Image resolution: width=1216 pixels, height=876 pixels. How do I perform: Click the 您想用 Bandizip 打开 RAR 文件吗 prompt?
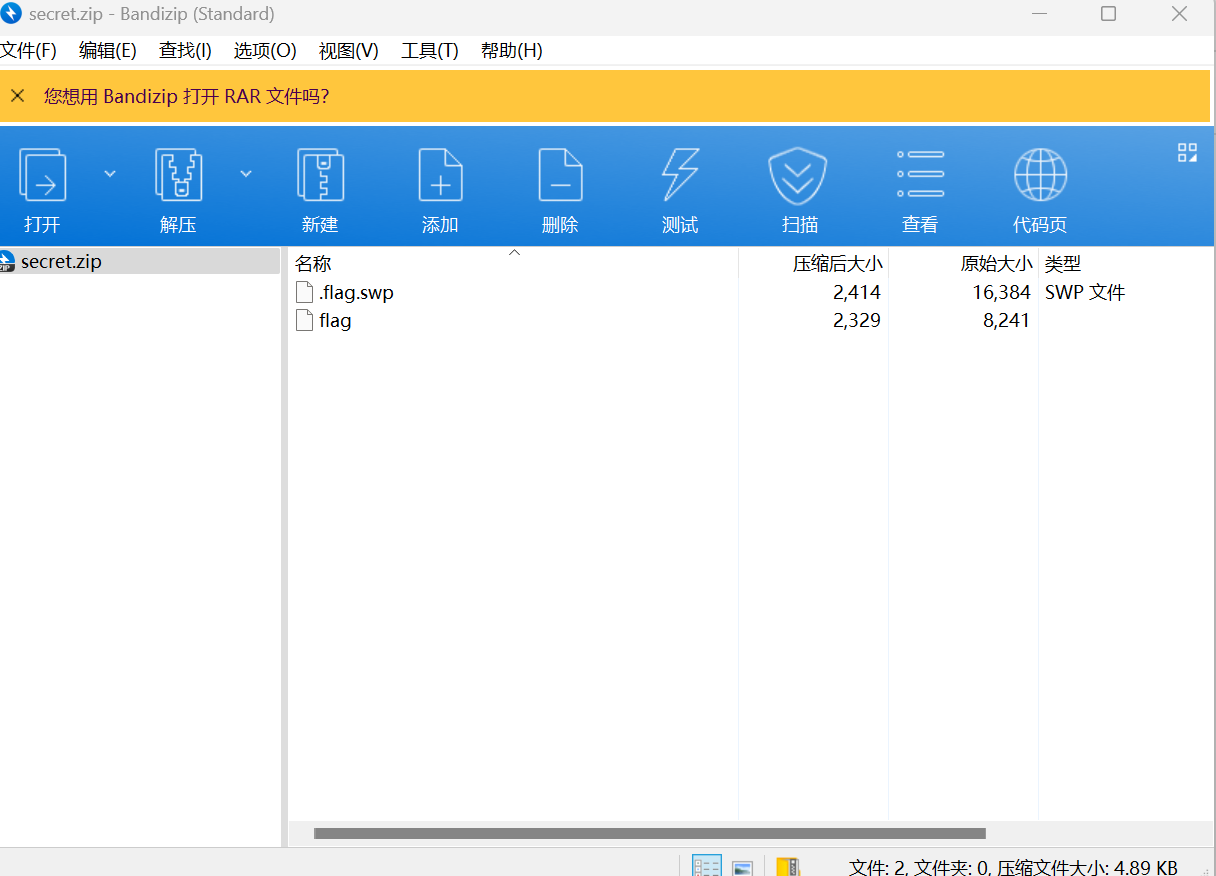tap(186, 96)
